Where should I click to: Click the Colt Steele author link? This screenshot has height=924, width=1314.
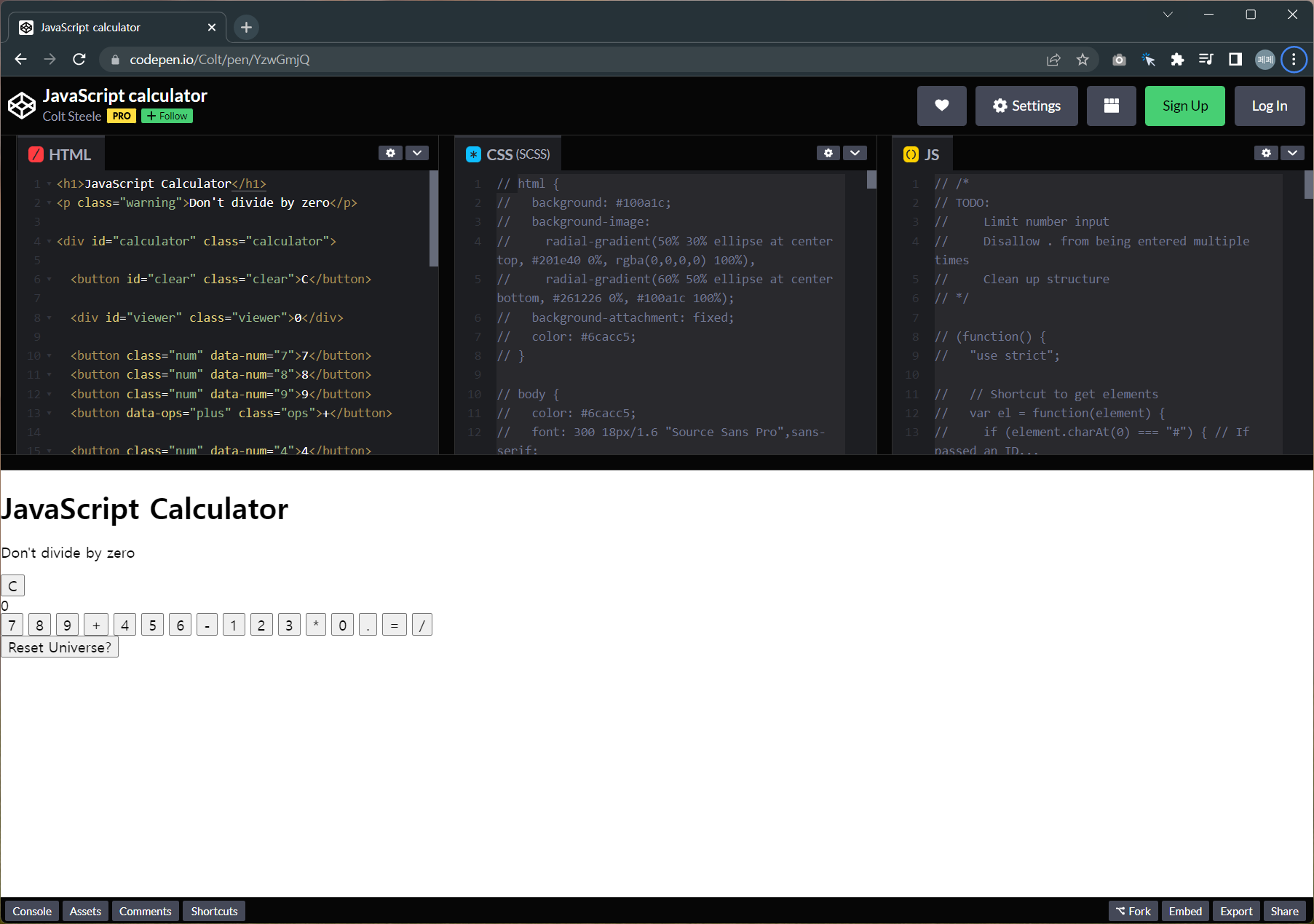(72, 117)
